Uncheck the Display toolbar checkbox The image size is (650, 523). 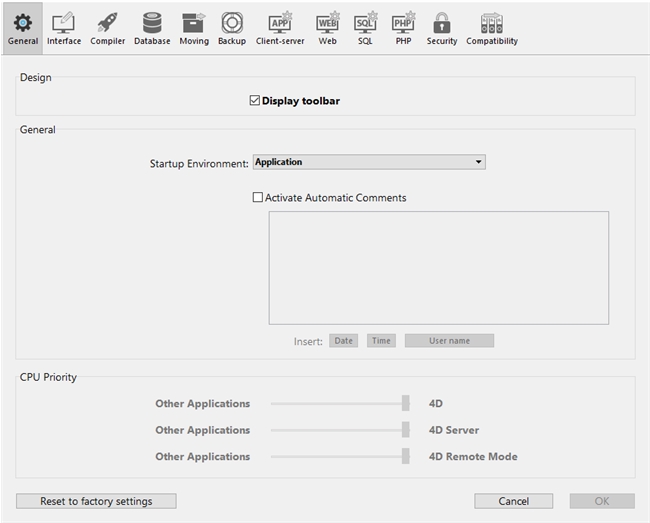point(255,101)
